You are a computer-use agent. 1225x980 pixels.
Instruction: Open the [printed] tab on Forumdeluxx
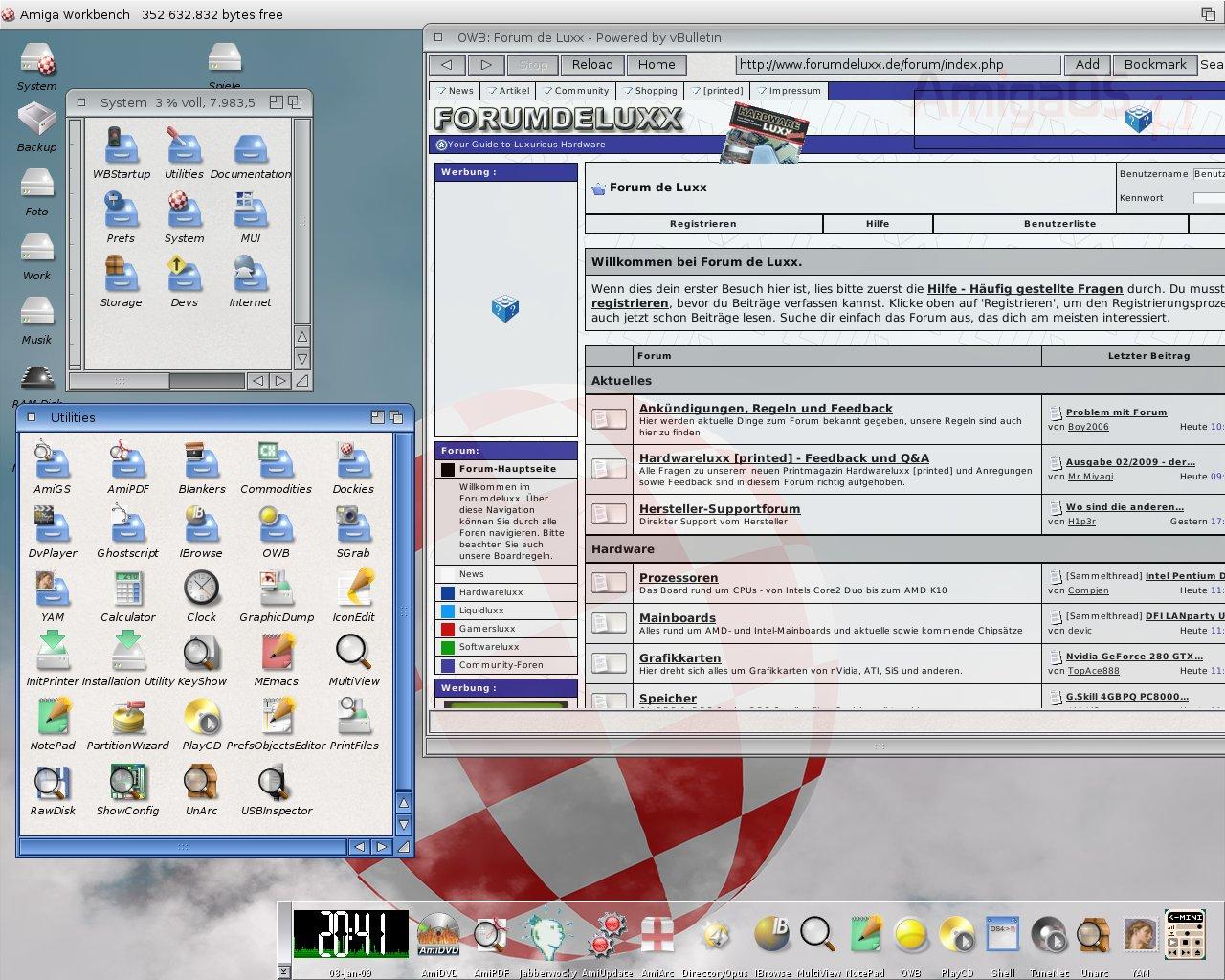[717, 91]
